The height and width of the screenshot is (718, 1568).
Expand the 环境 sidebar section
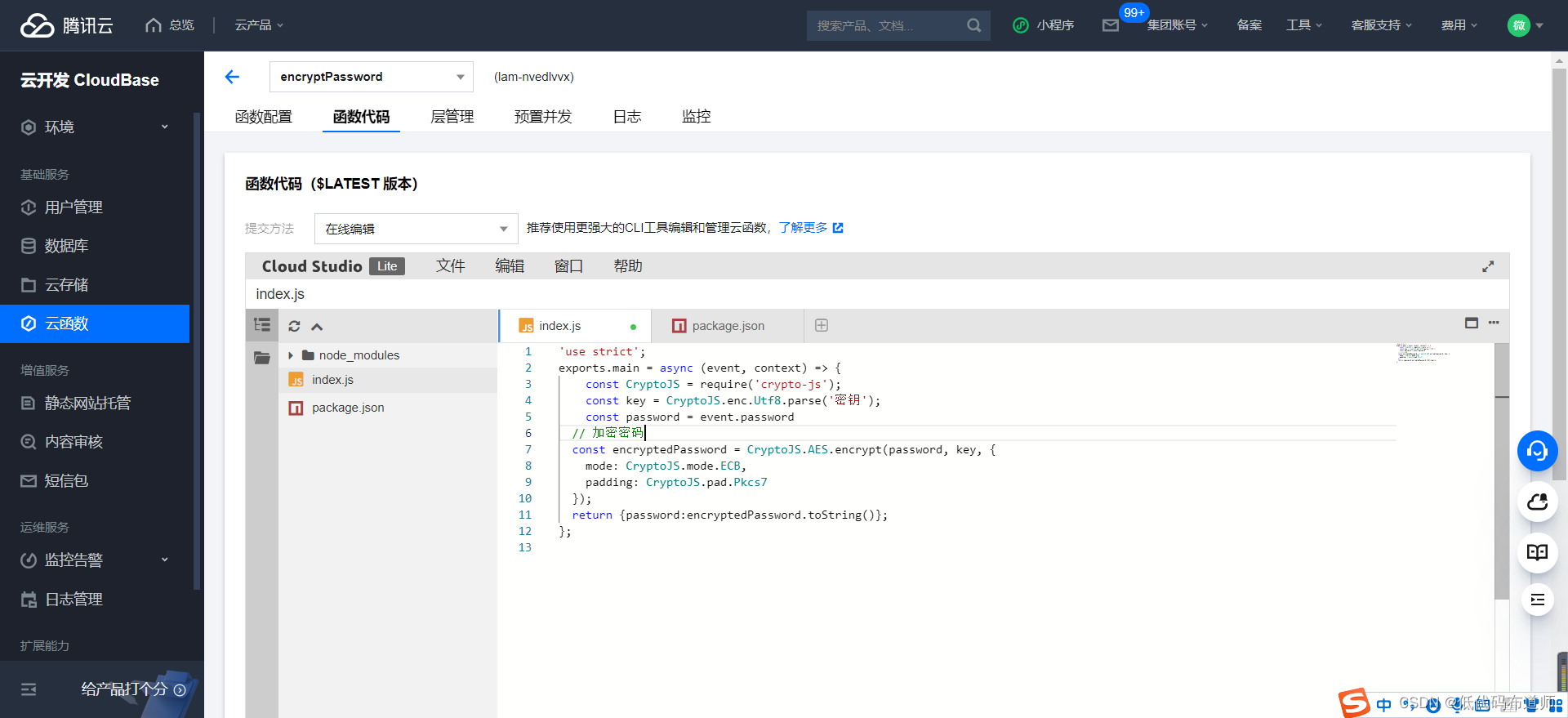(95, 127)
